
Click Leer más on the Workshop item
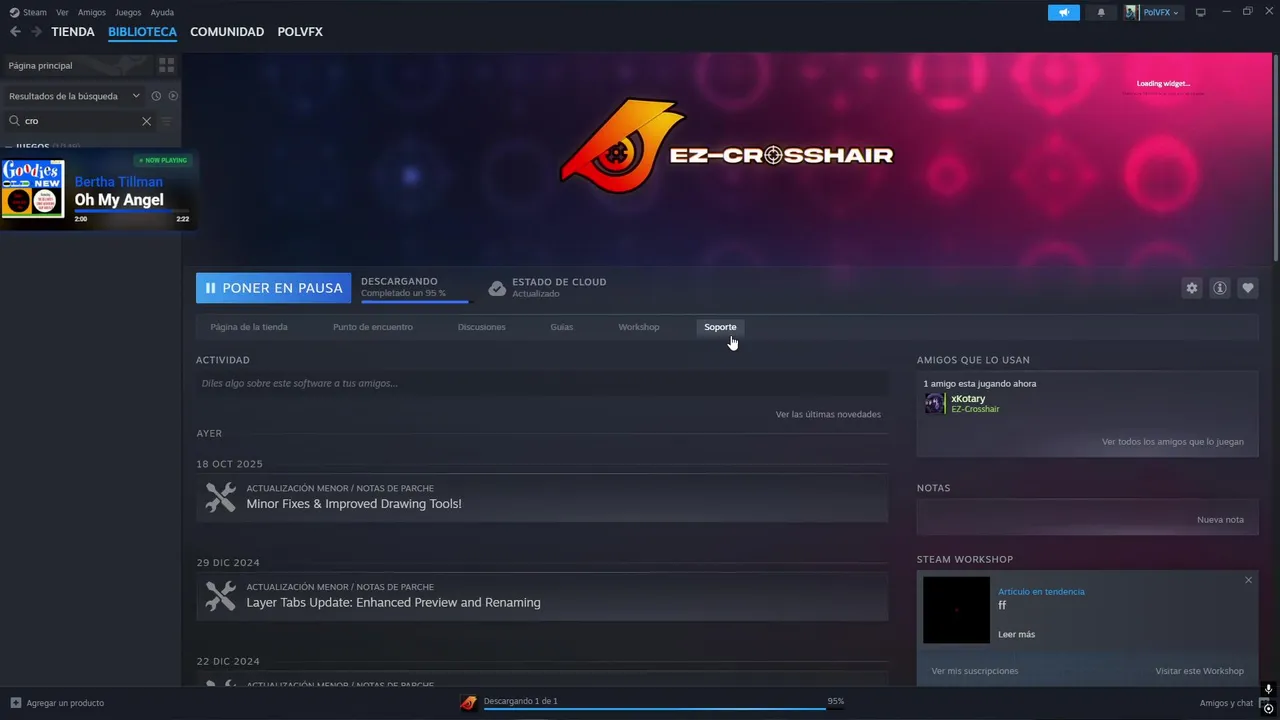pyautogui.click(x=1016, y=635)
